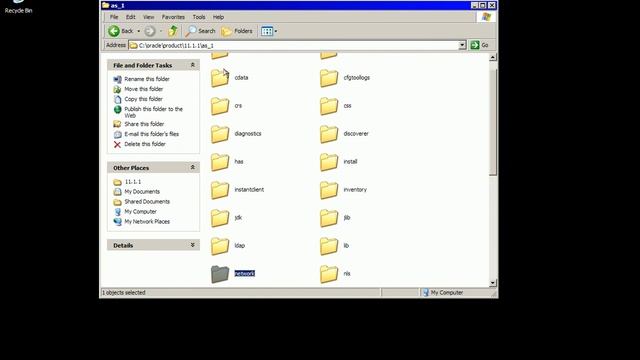
Task: Open My Computer in Other Places
Action: (140, 211)
